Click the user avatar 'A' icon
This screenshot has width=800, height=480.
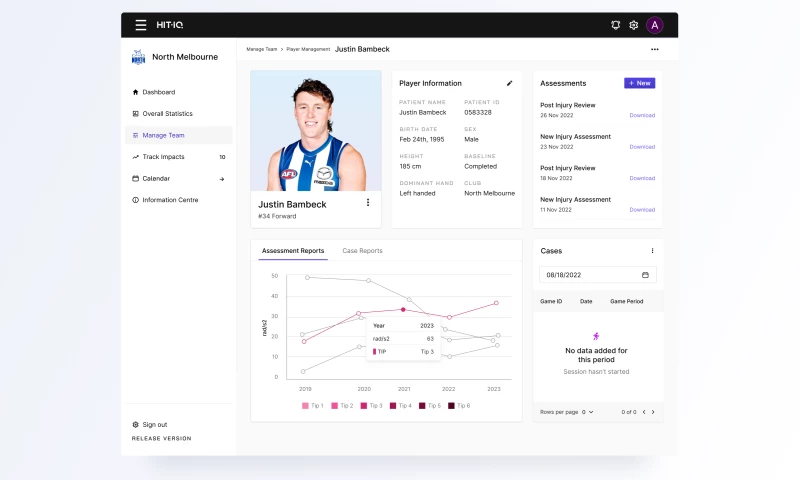pos(655,25)
